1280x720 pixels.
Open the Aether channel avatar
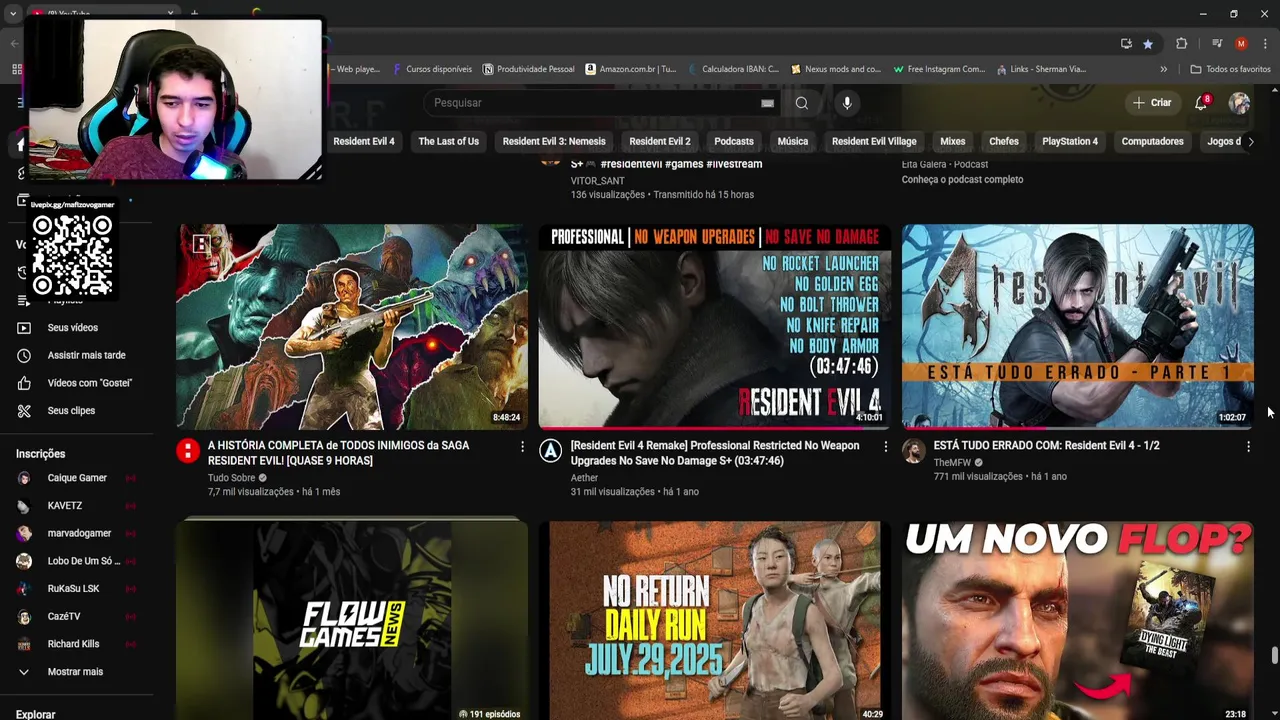[x=551, y=451]
